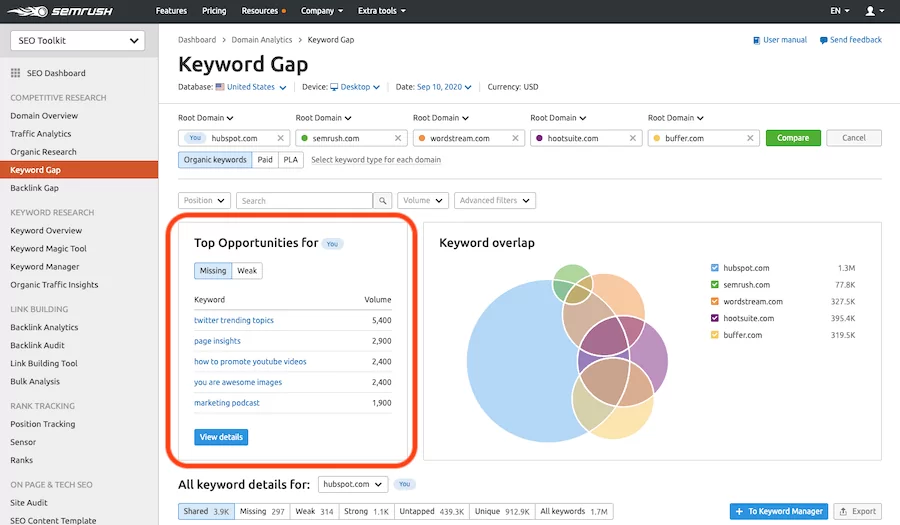Open Position Tracking in sidebar
Image resolution: width=900 pixels, height=525 pixels.
tap(42, 424)
